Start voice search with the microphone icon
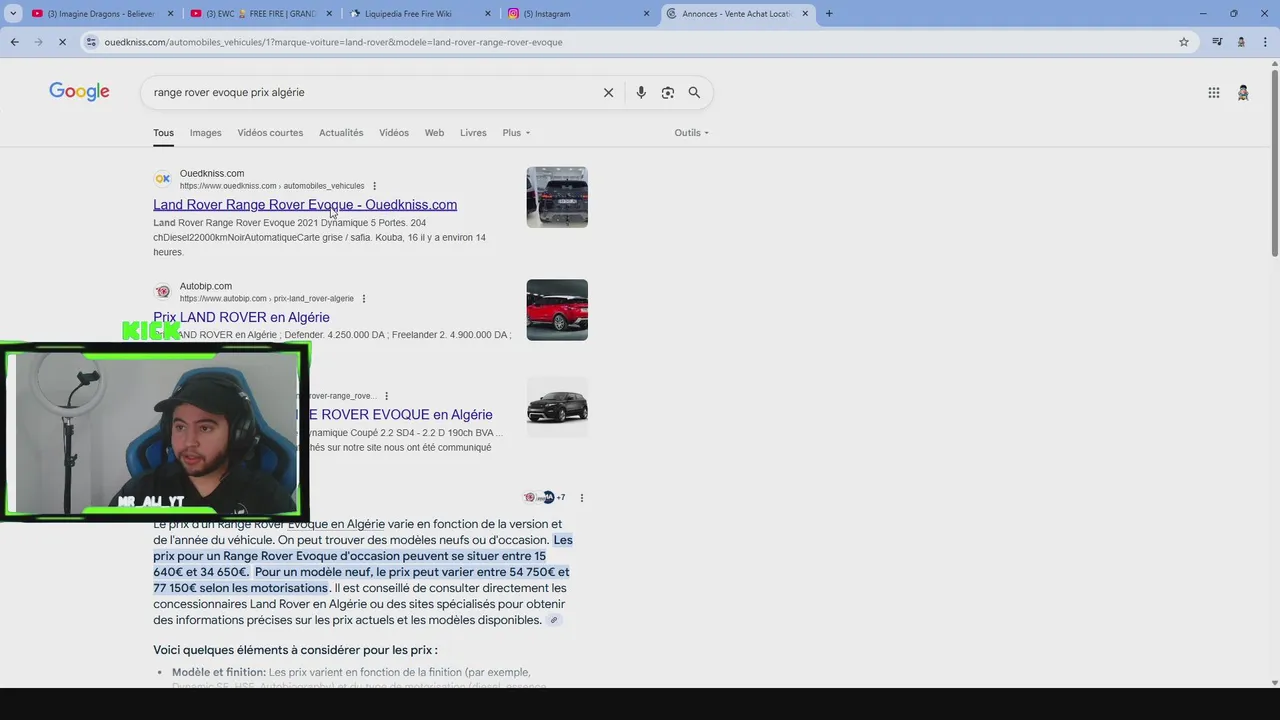This screenshot has height=720, width=1280. 641,92
